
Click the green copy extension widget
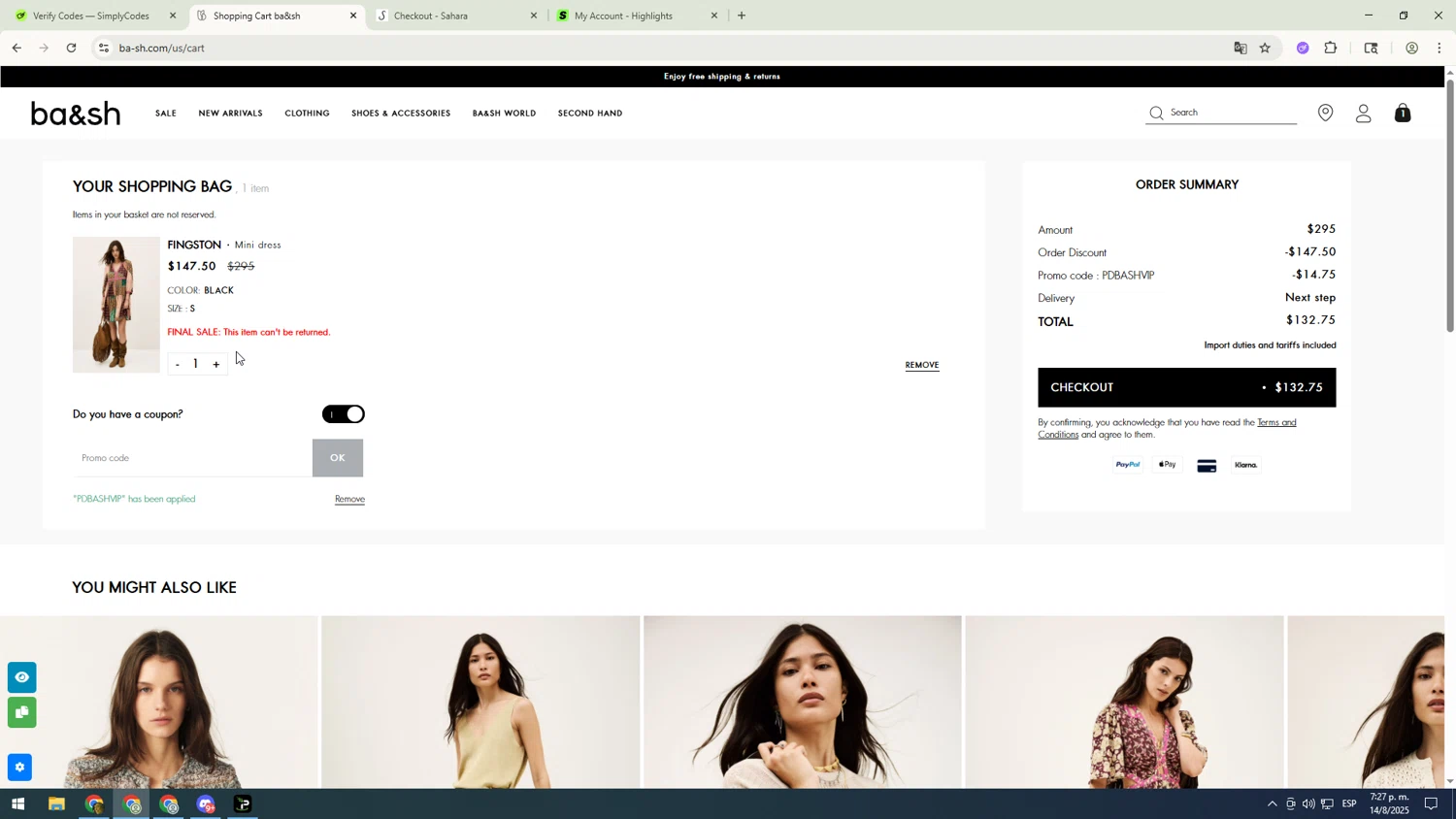21,712
